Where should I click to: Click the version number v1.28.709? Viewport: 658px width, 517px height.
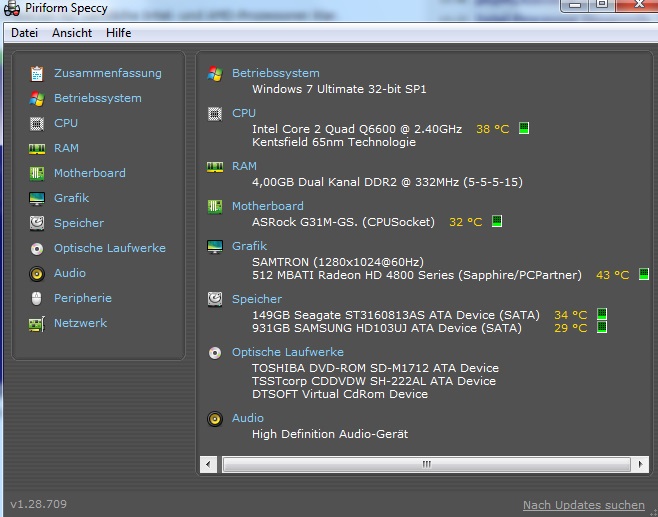(x=39, y=504)
